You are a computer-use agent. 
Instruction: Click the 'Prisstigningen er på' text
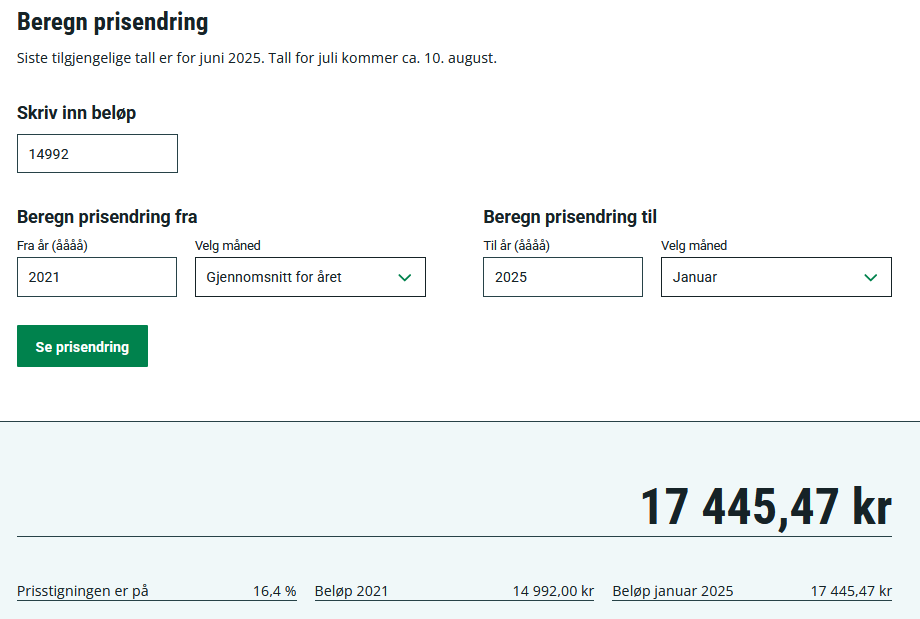(83, 591)
